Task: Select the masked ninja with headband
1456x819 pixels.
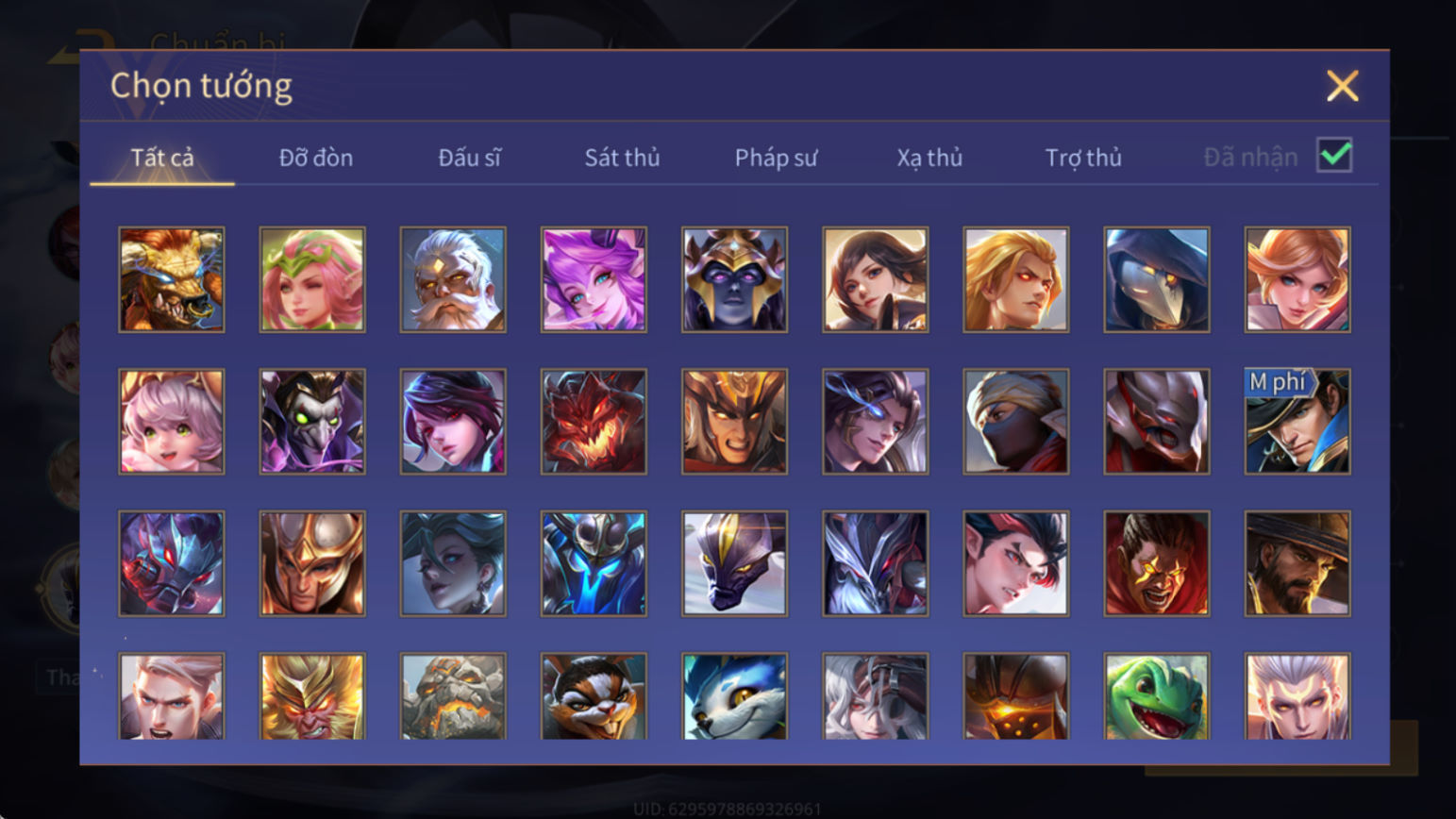Action: (x=1016, y=421)
